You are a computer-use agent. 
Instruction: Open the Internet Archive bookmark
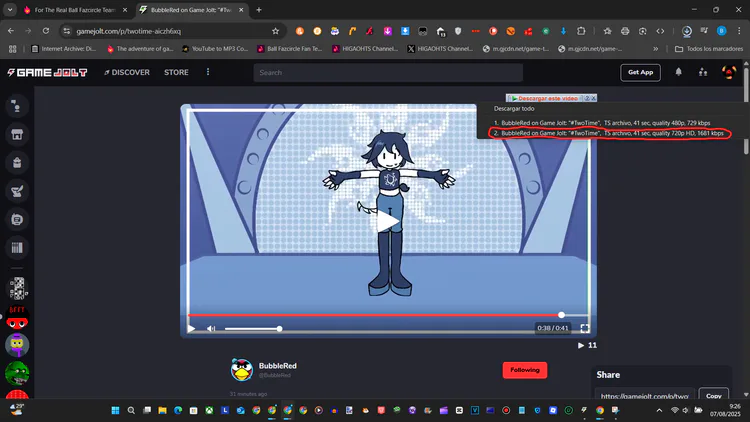tap(63, 49)
